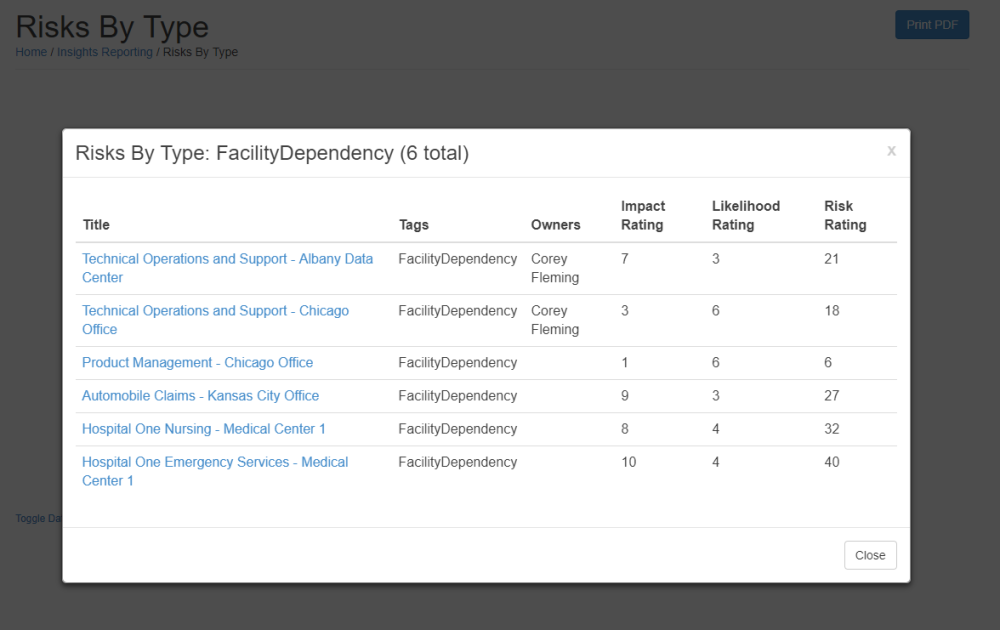This screenshot has height=630, width=1000.
Task: Click risk rating 27 in Automobile Claims row
Action: pyautogui.click(x=832, y=395)
